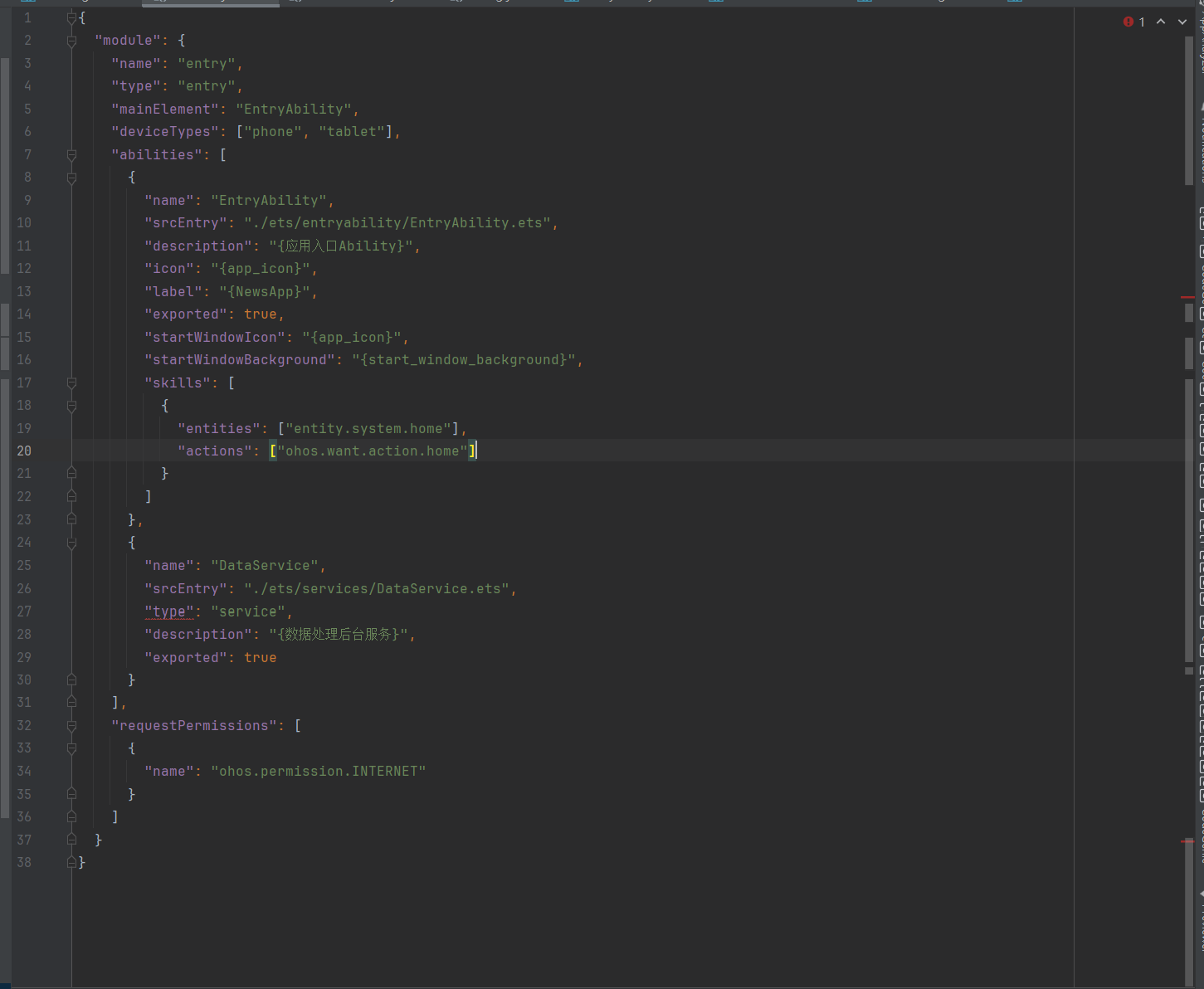Screen dimensions: 1204x989
Task: Go to previous highlighted error arrow
Action: coord(1161,22)
